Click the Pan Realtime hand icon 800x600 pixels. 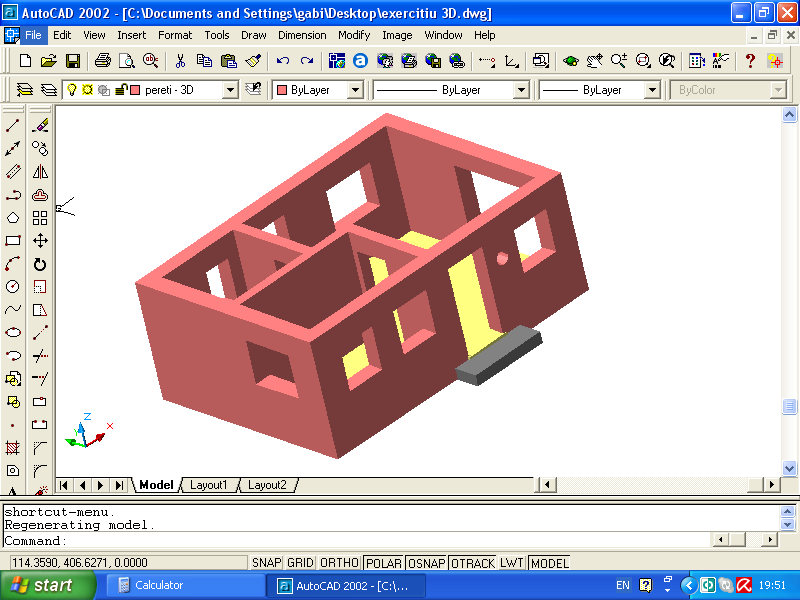tap(595, 61)
